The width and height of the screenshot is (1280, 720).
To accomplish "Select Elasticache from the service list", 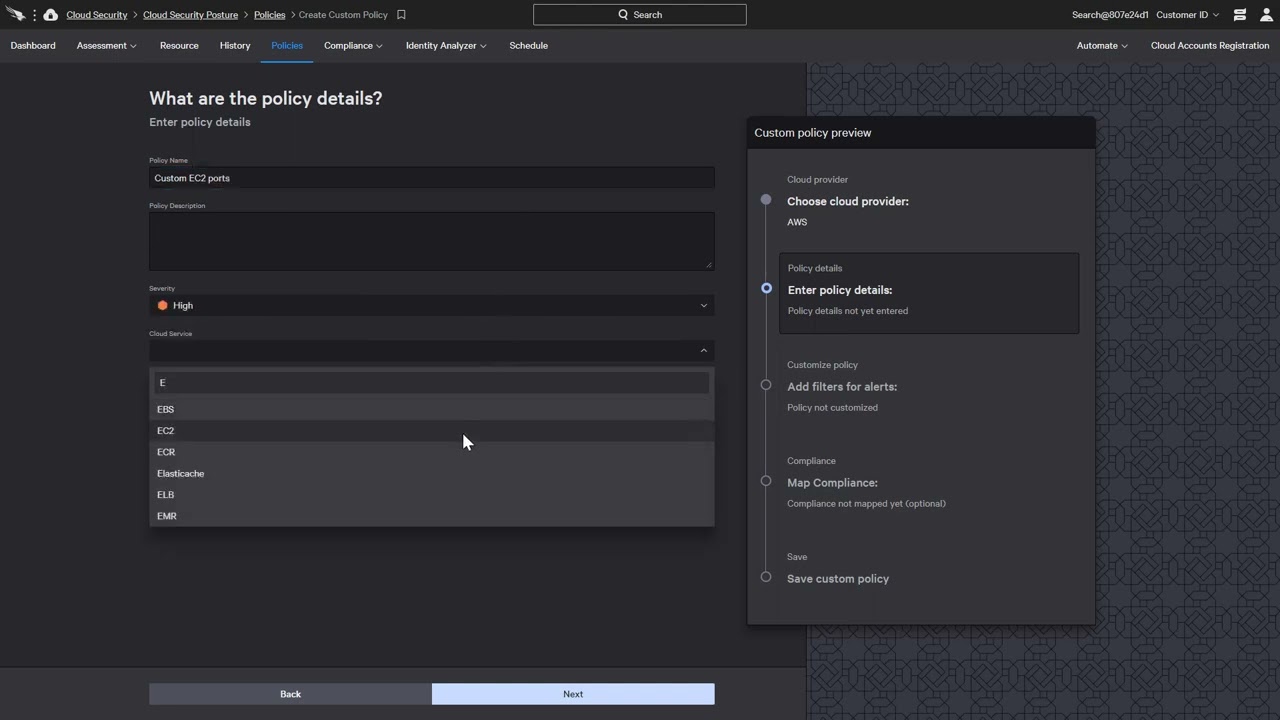I will coord(432,473).
